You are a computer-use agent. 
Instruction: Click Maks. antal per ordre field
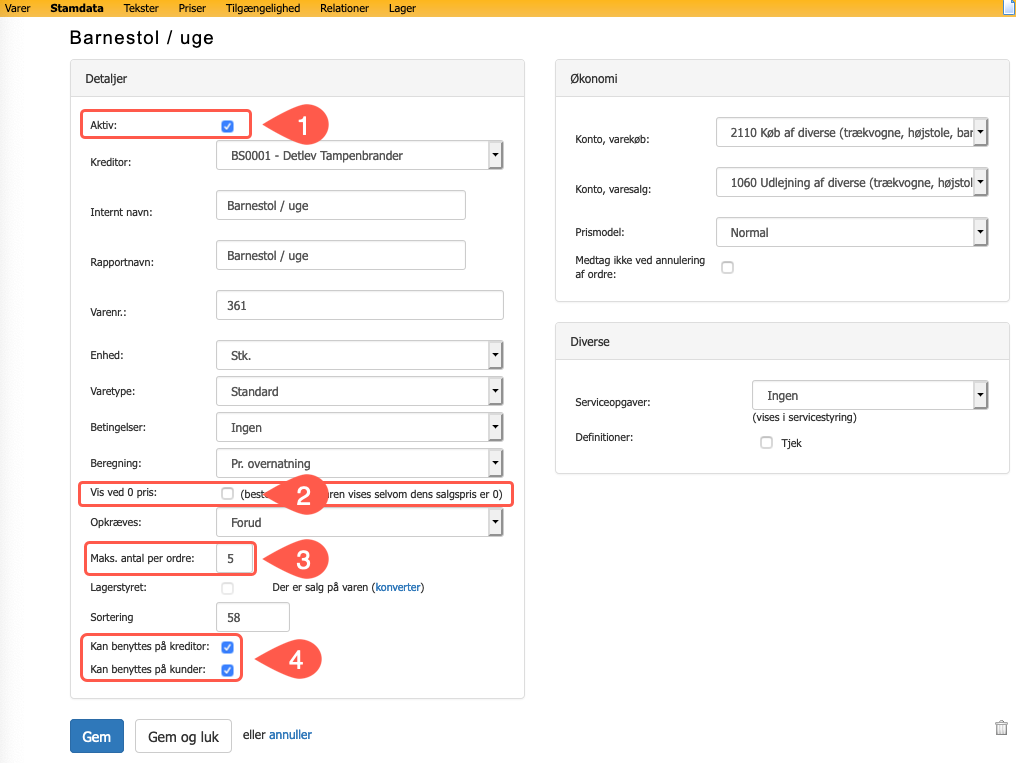coord(235,558)
